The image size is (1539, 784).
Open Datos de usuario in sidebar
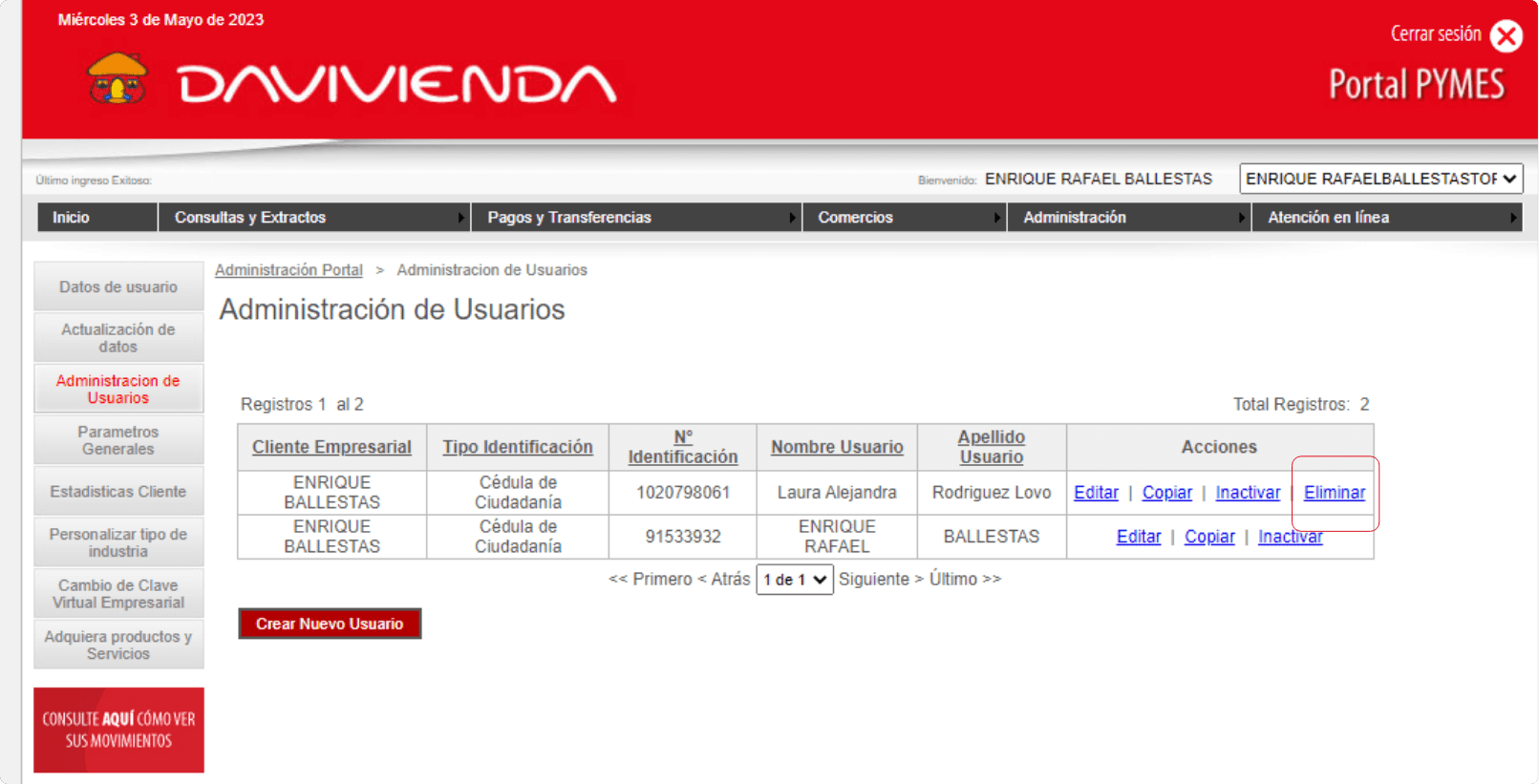tap(118, 286)
